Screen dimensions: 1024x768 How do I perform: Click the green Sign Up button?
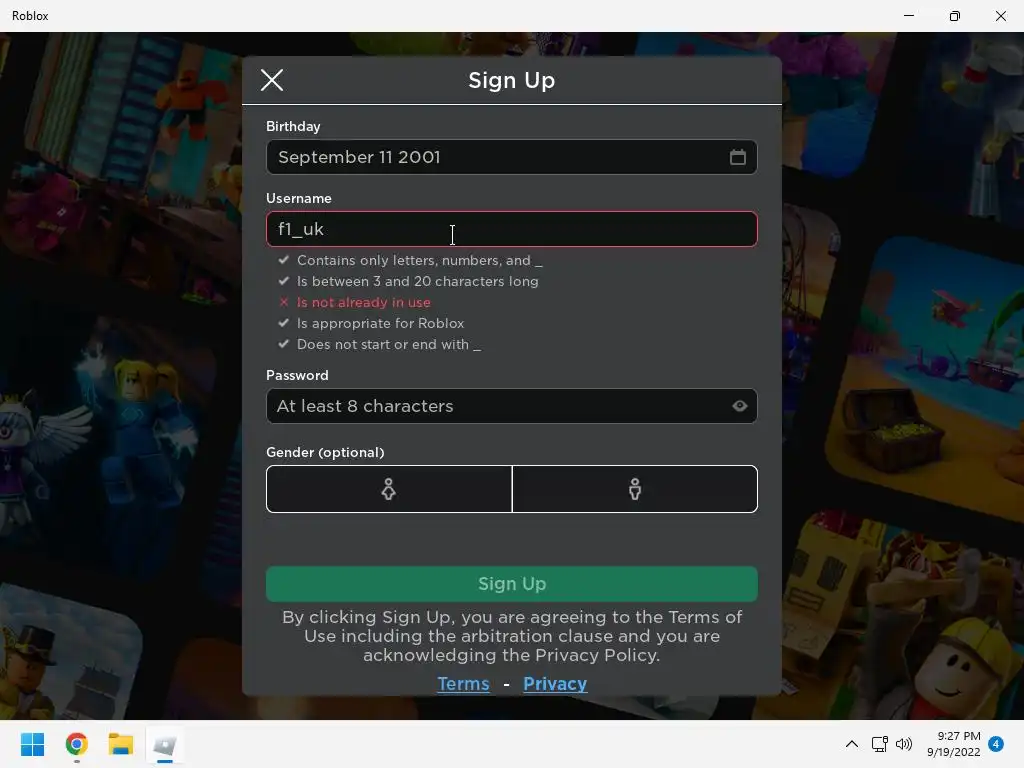[511, 584]
